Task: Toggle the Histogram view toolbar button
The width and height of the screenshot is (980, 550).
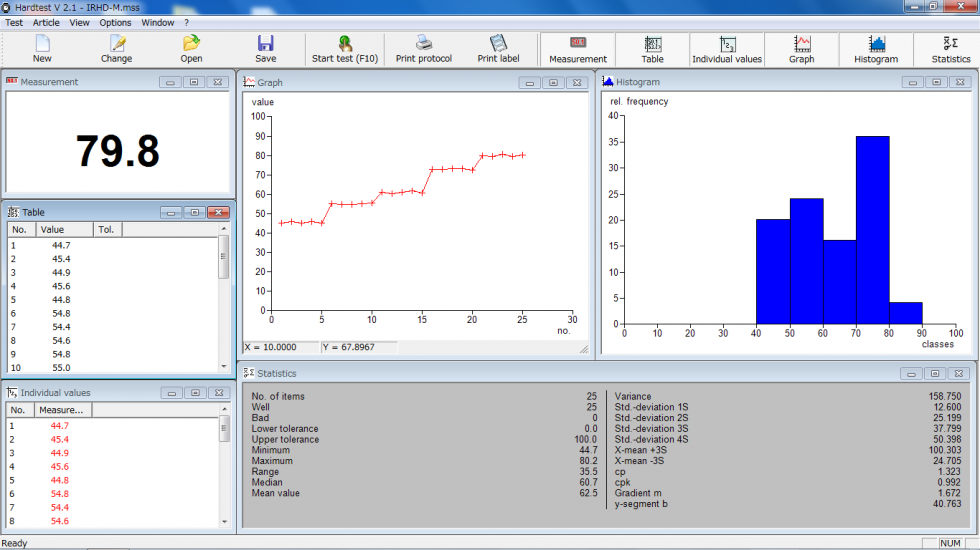Action: 876,44
